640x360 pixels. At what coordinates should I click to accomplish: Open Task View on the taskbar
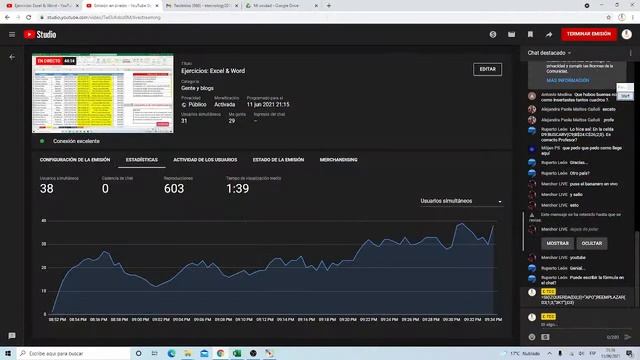[155, 353]
